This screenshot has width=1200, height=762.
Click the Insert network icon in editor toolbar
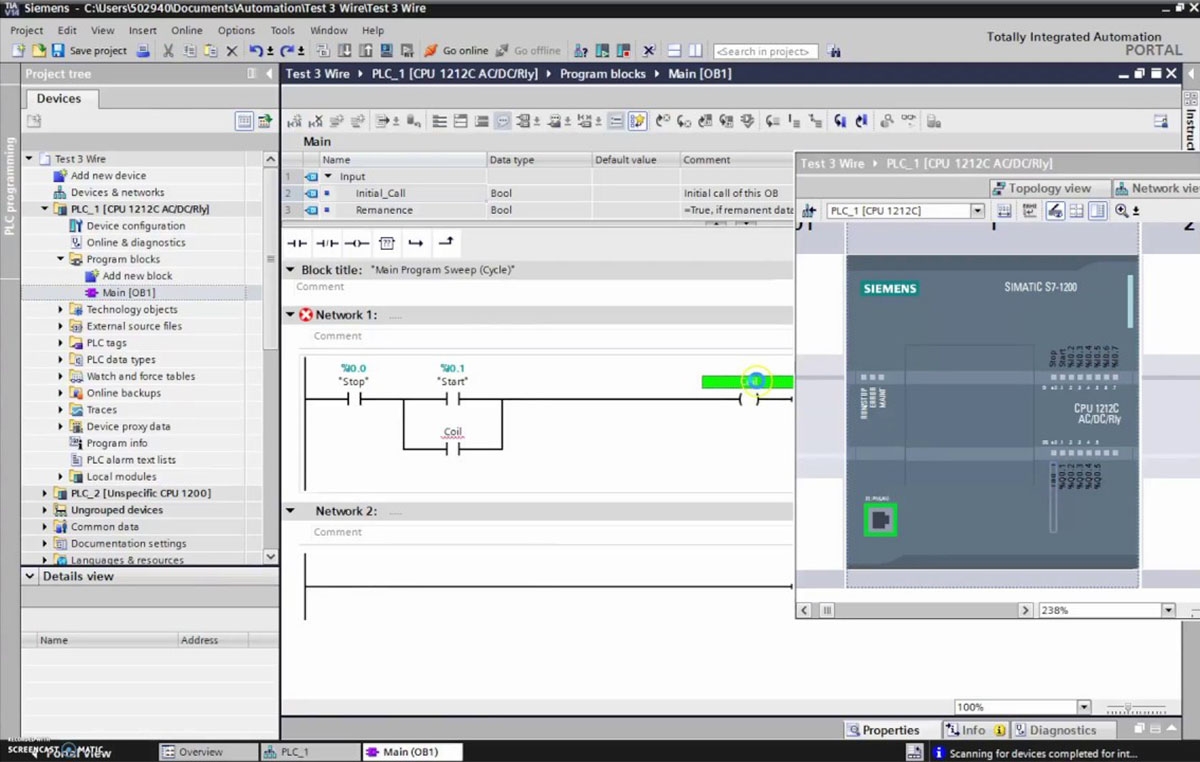click(294, 121)
